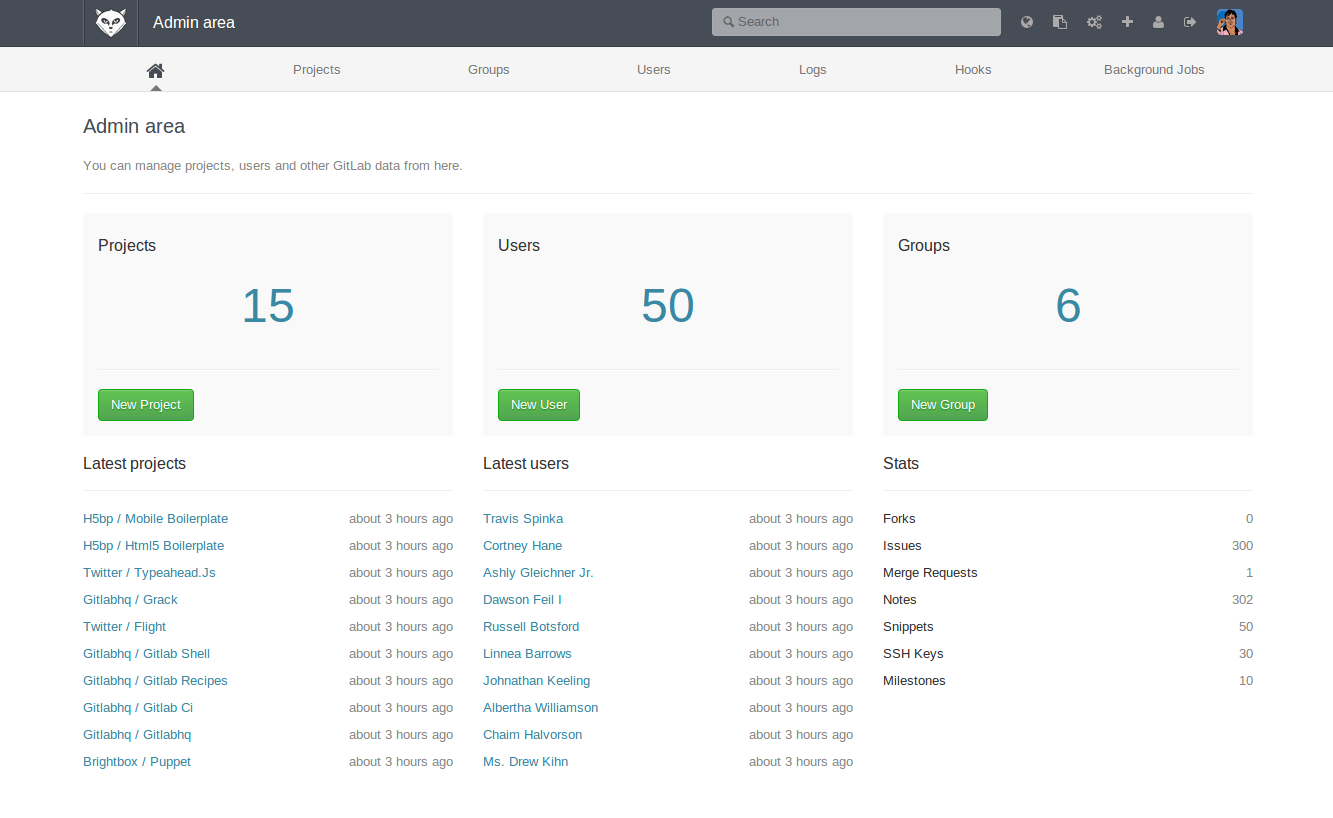Open the new project plus icon
1333x818 pixels.
[x=1127, y=21]
